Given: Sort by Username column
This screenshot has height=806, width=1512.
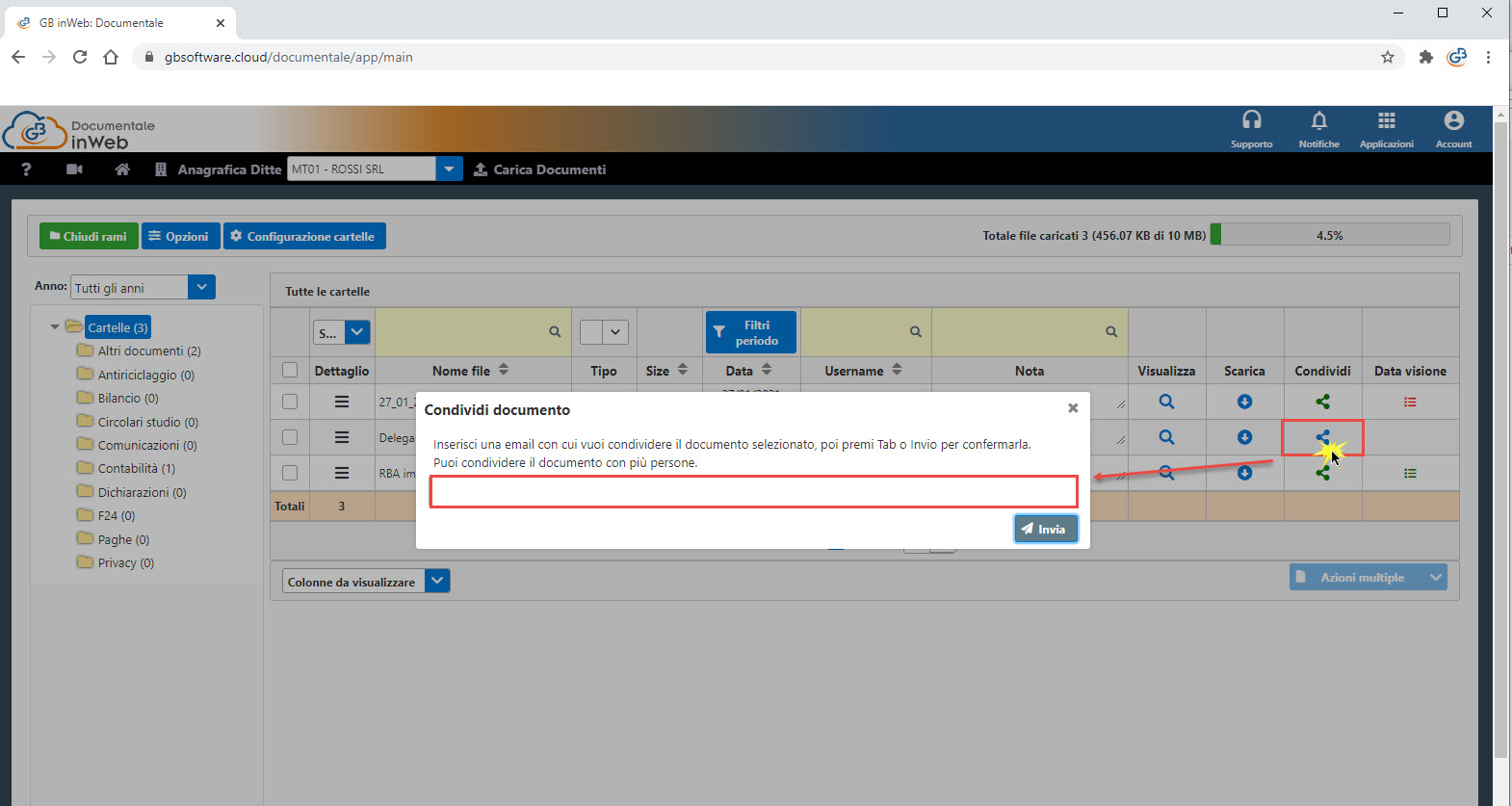Looking at the screenshot, I should (897, 370).
